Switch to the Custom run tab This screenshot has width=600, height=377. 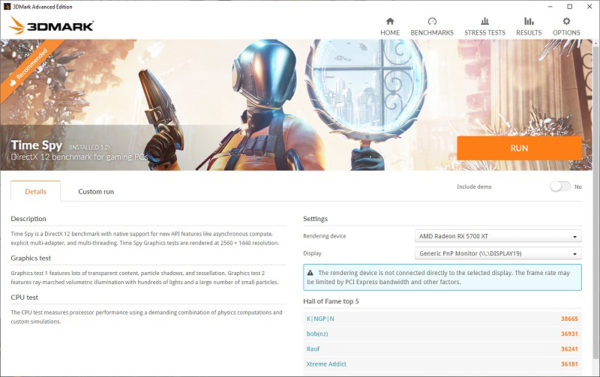(96, 191)
